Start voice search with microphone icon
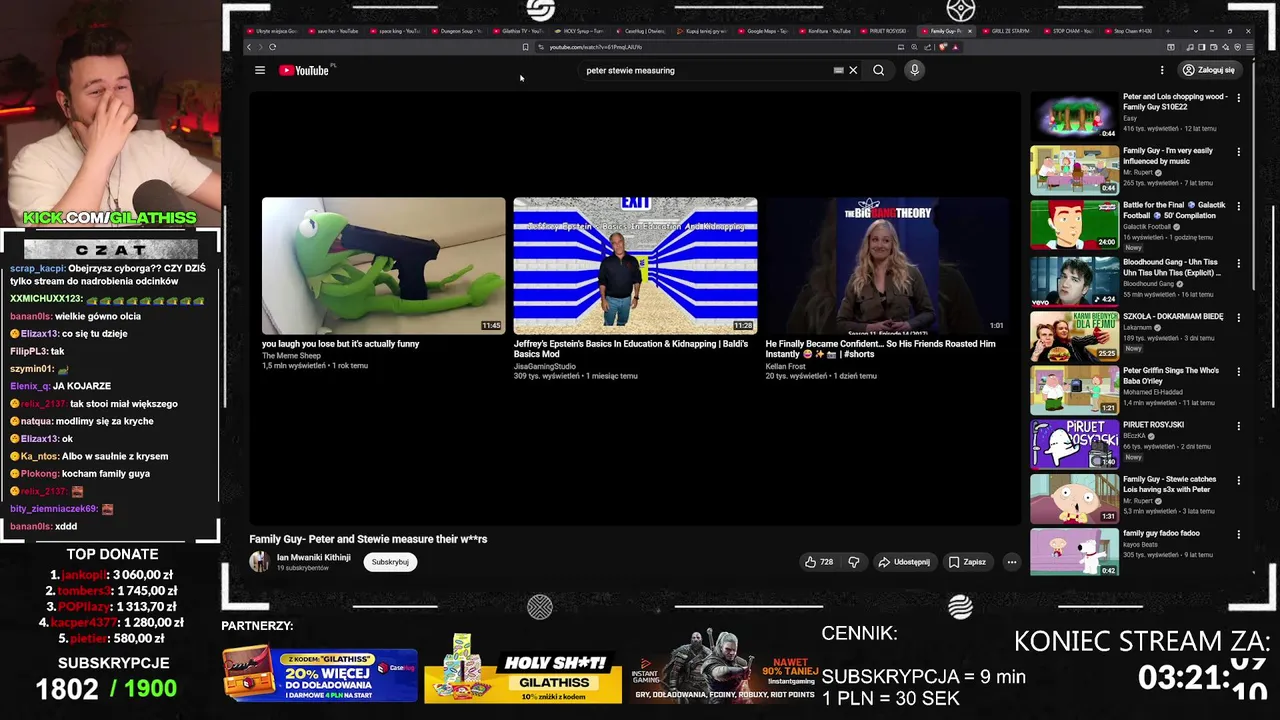 pos(914,70)
